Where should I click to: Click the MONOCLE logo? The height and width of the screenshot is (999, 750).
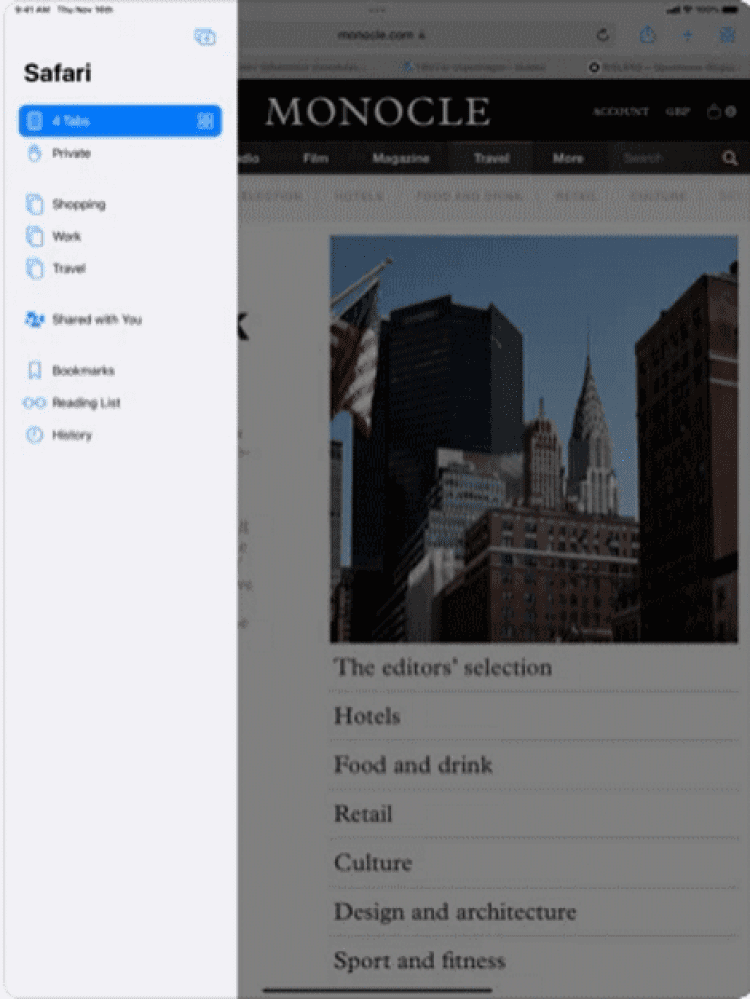point(378,111)
